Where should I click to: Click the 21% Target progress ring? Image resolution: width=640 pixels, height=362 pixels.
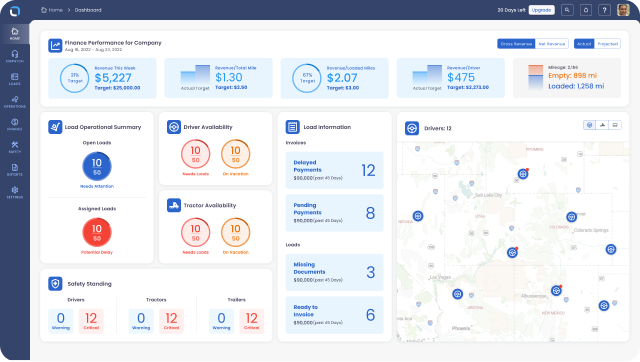pyautogui.click(x=74, y=78)
